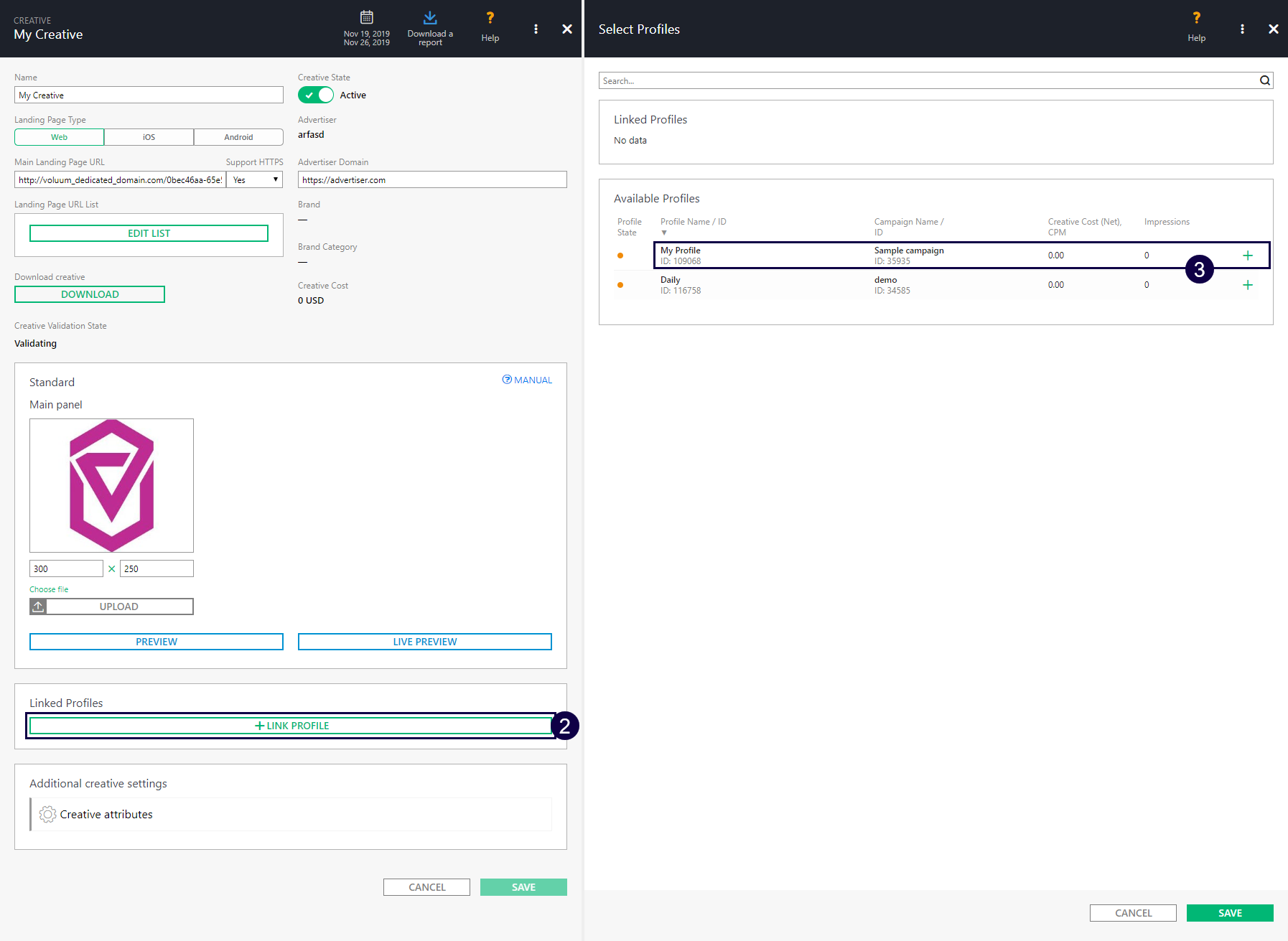The width and height of the screenshot is (1288, 941).
Task: Add the Daily profile using plus icon
Action: coord(1247,285)
